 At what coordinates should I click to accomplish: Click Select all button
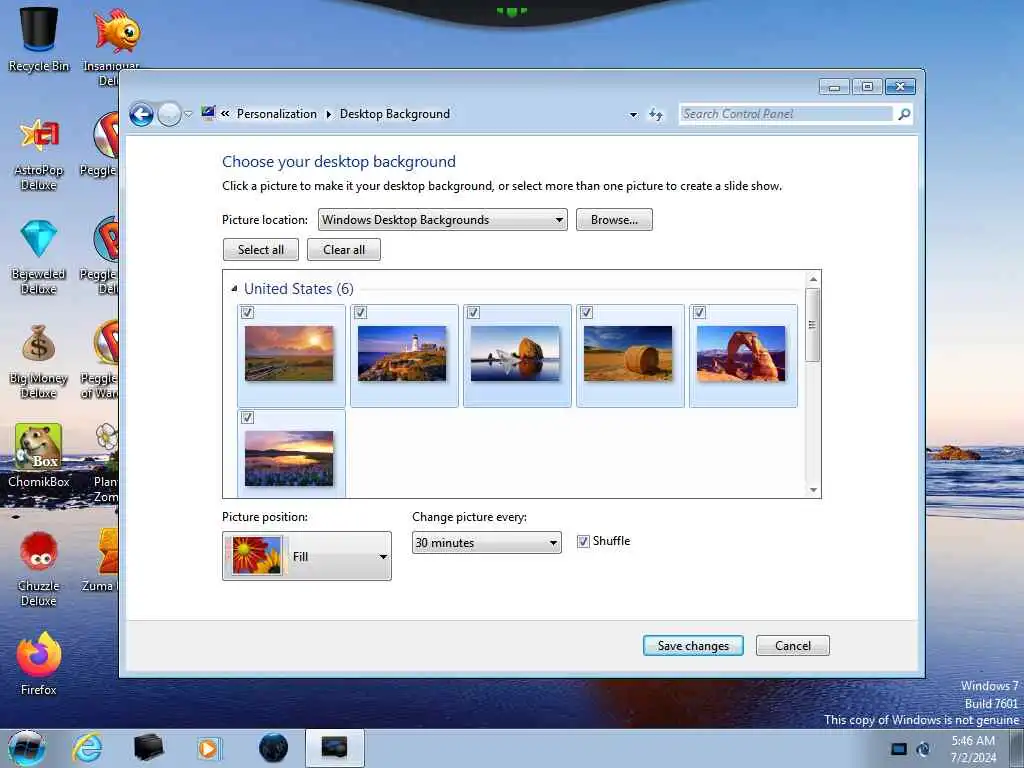click(261, 249)
